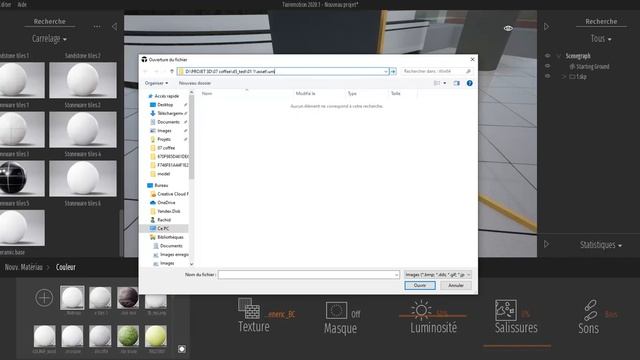Click the help icon in file dialog
The image size is (640, 360).
pos(469,83)
